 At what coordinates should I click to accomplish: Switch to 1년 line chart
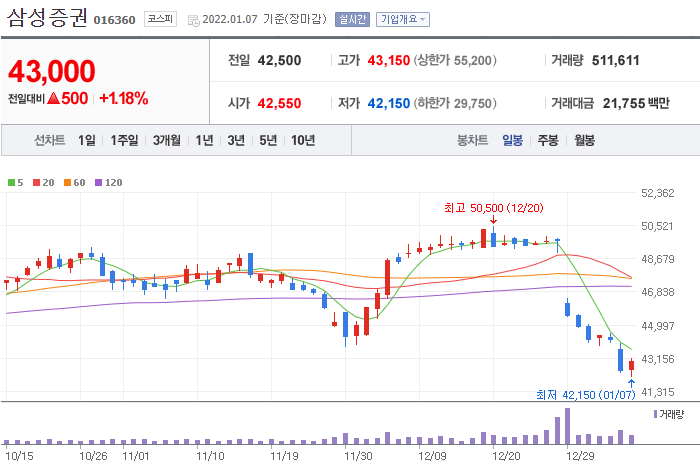[204, 140]
